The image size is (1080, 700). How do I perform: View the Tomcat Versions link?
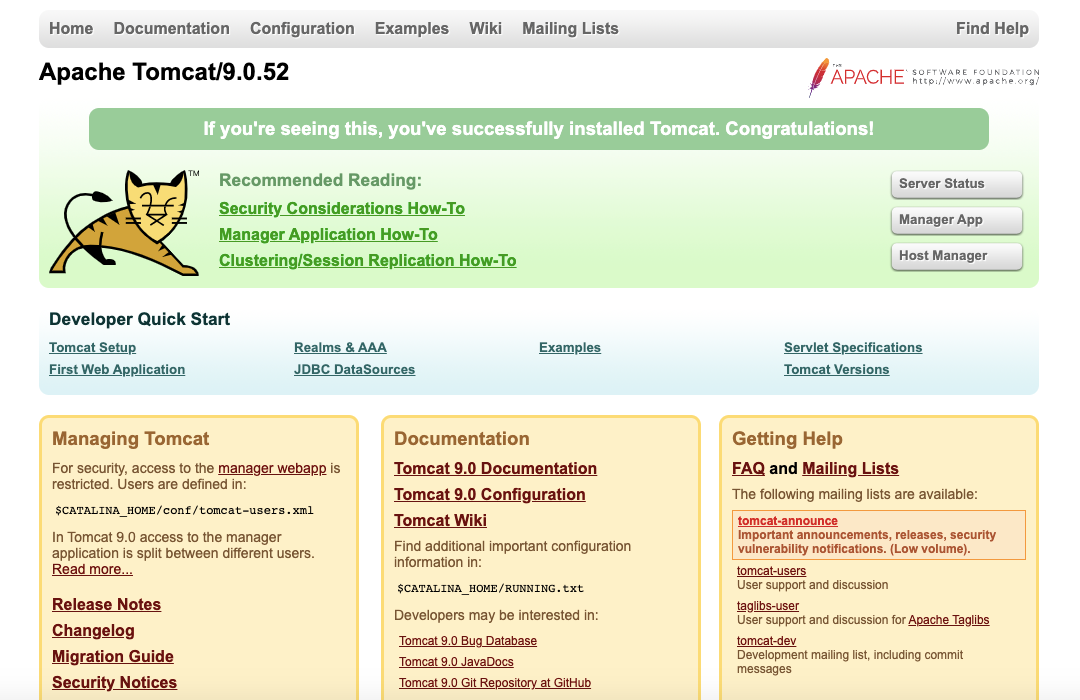tap(836, 369)
